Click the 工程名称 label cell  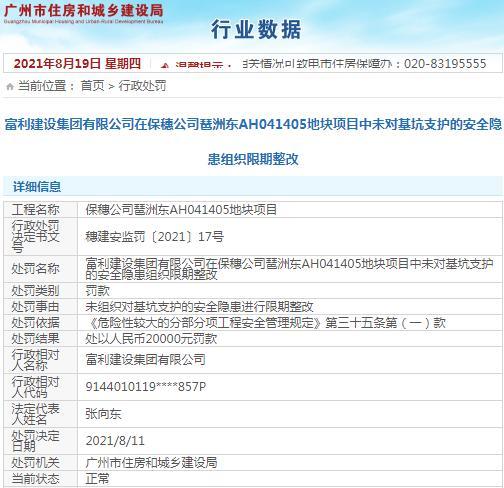40,210
